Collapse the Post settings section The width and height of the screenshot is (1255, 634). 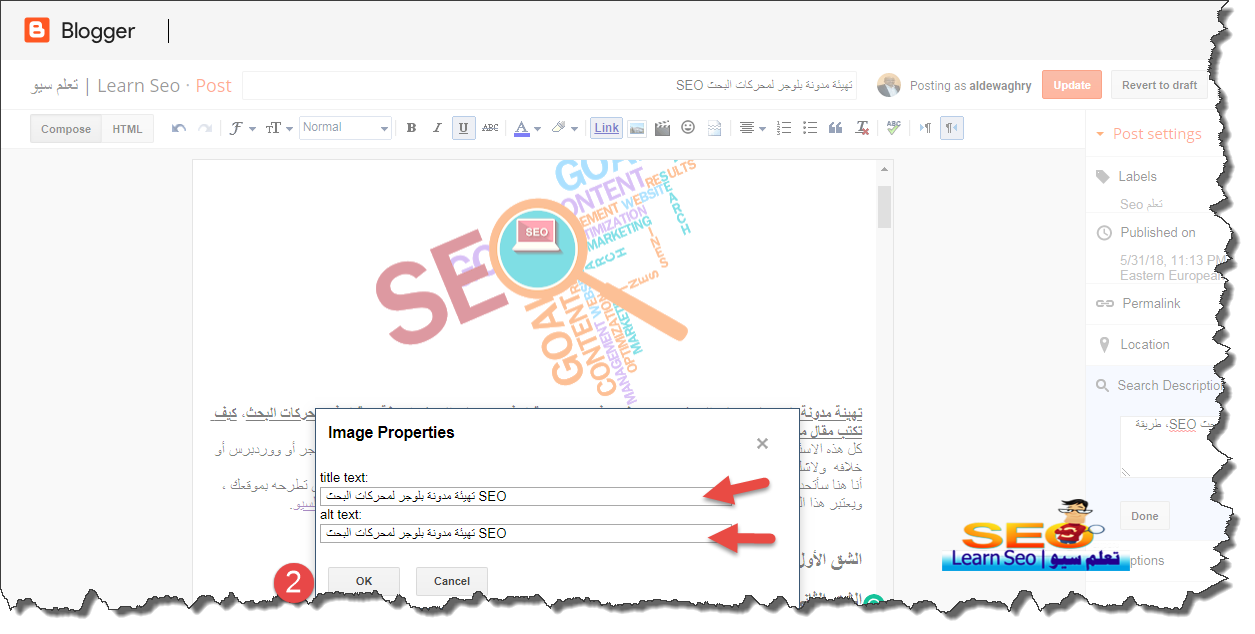pos(1149,134)
